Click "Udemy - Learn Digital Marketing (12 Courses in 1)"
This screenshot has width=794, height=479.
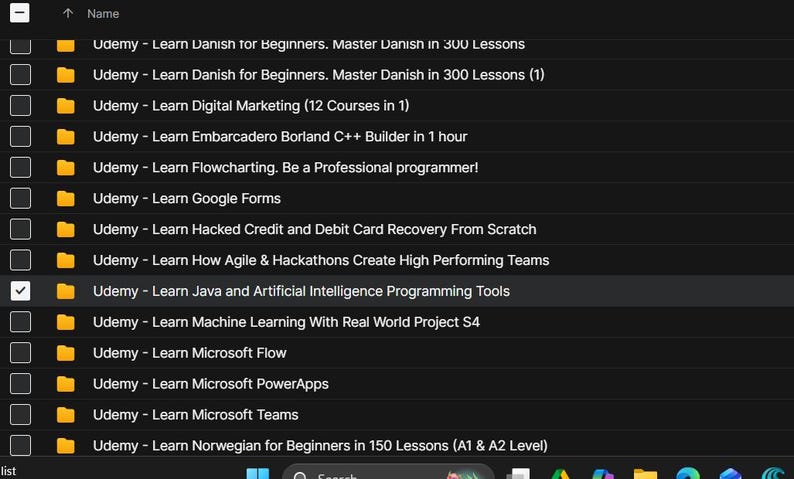pyautogui.click(x=251, y=106)
